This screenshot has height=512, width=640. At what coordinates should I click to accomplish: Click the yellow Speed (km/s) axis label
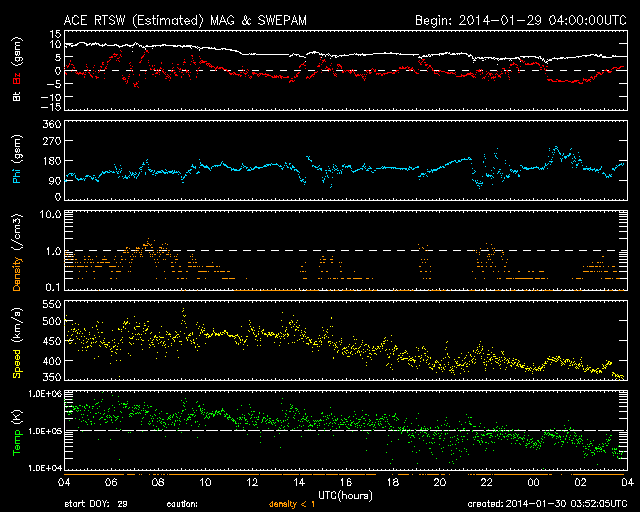click(x=17, y=344)
